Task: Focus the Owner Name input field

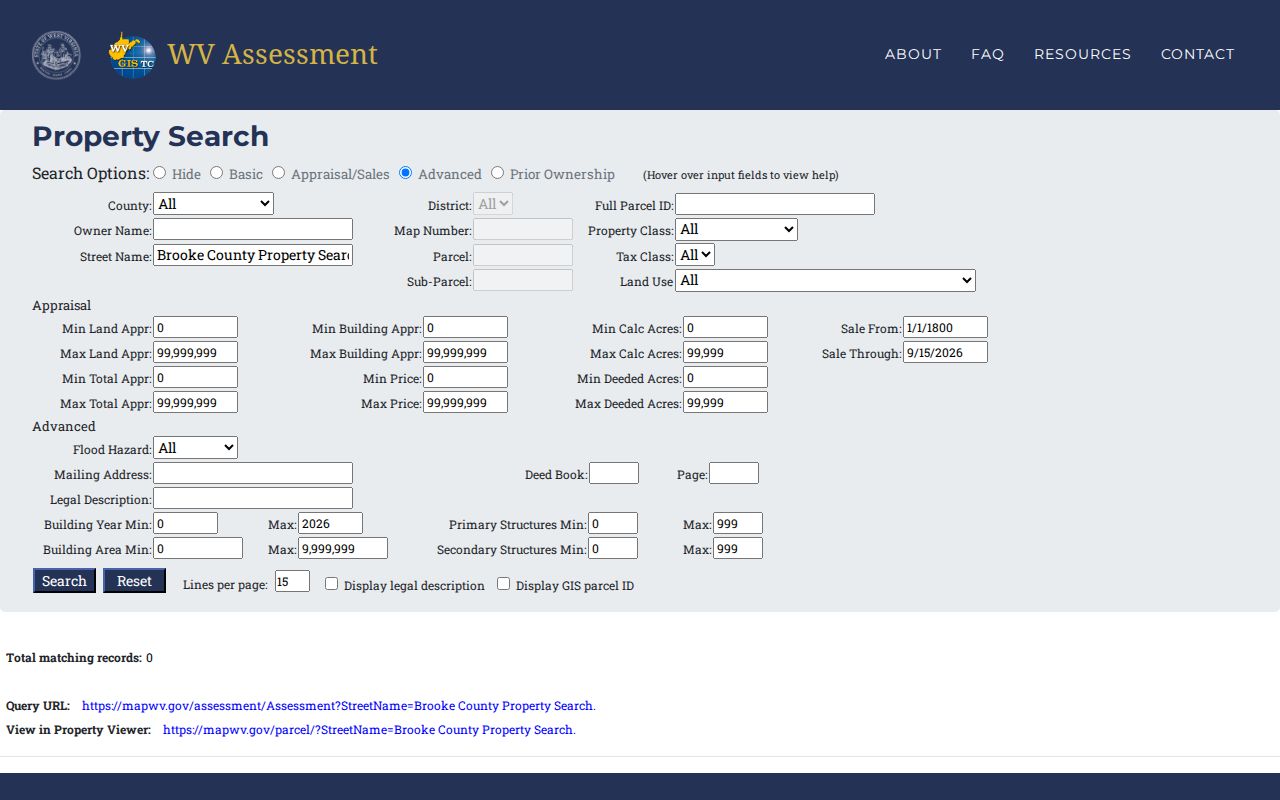Action: (x=253, y=229)
